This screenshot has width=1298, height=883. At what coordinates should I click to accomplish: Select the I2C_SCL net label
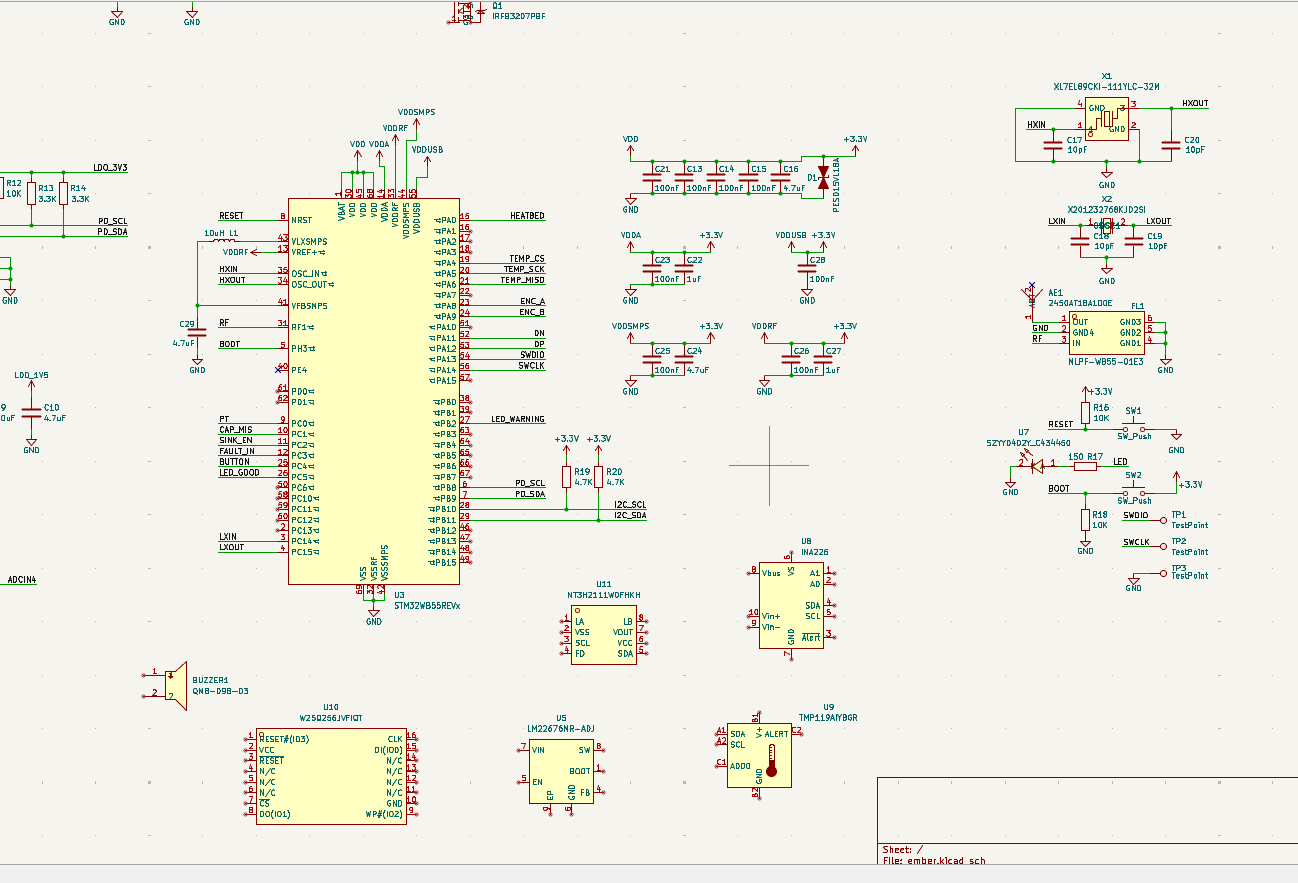630,505
